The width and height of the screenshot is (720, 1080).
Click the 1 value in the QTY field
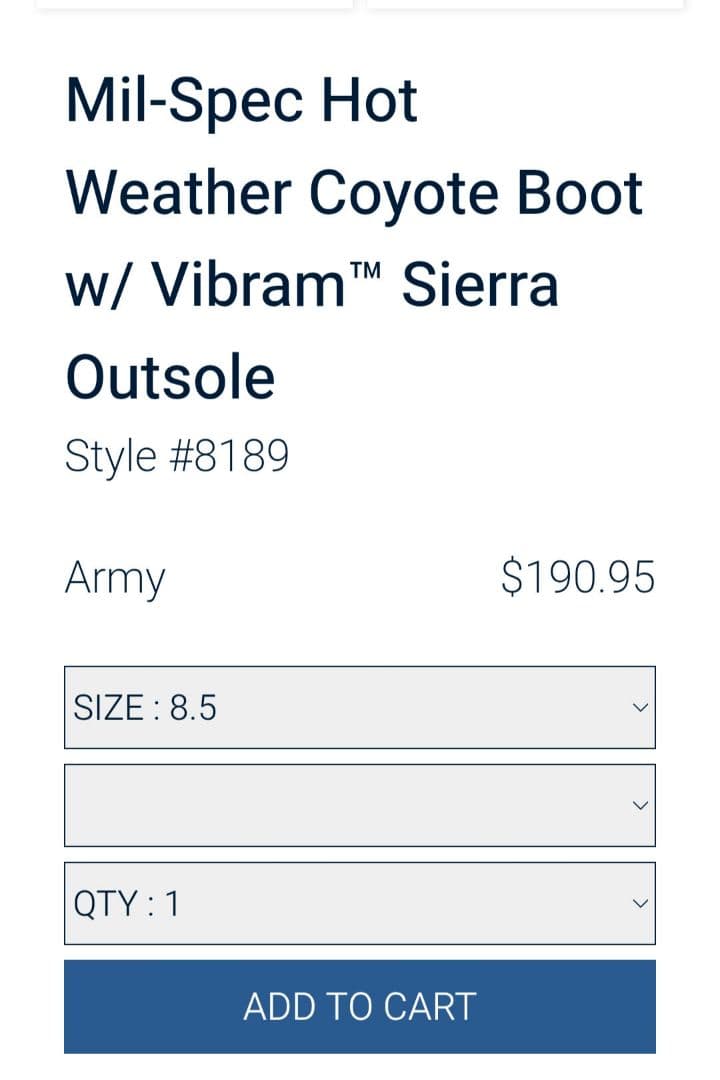(x=172, y=904)
